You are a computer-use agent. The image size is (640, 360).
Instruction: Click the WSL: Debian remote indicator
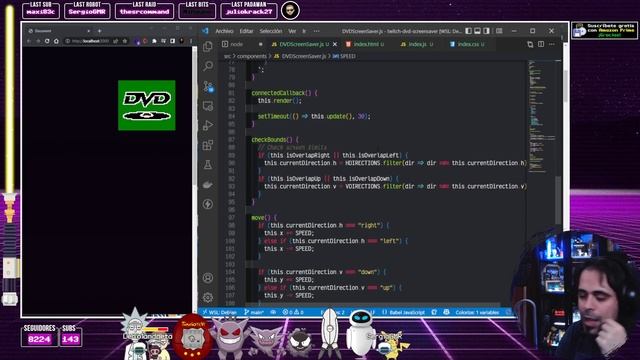tap(220, 312)
